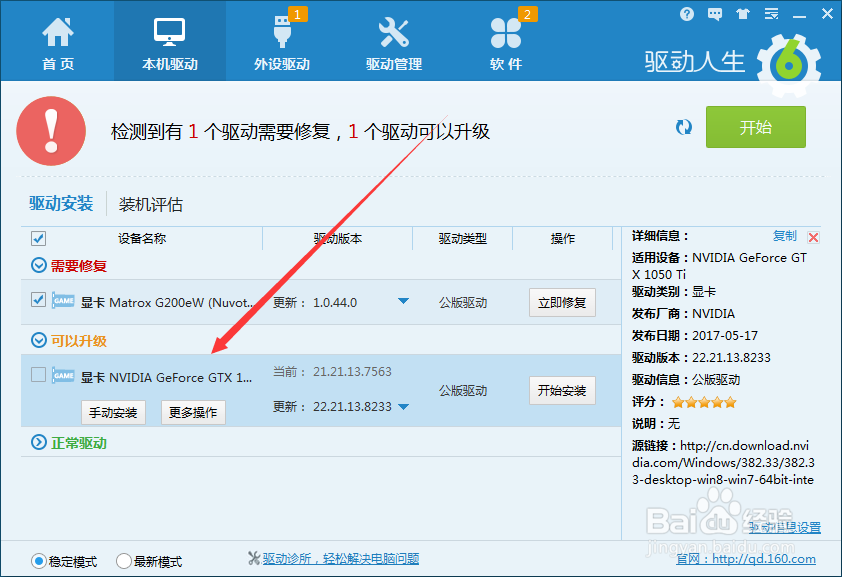Click the Matrox graphics card GAME icon

[x=63, y=301]
